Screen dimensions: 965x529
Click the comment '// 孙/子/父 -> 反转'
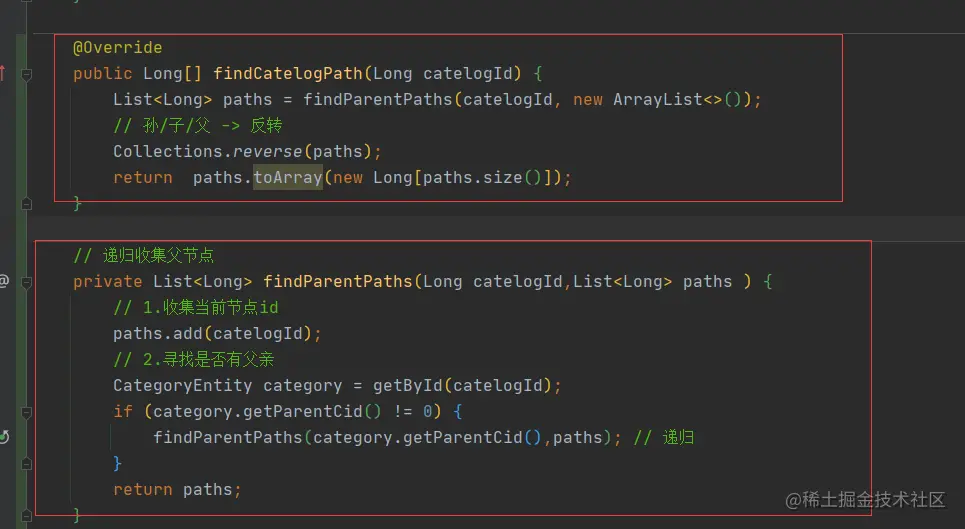[x=198, y=125]
